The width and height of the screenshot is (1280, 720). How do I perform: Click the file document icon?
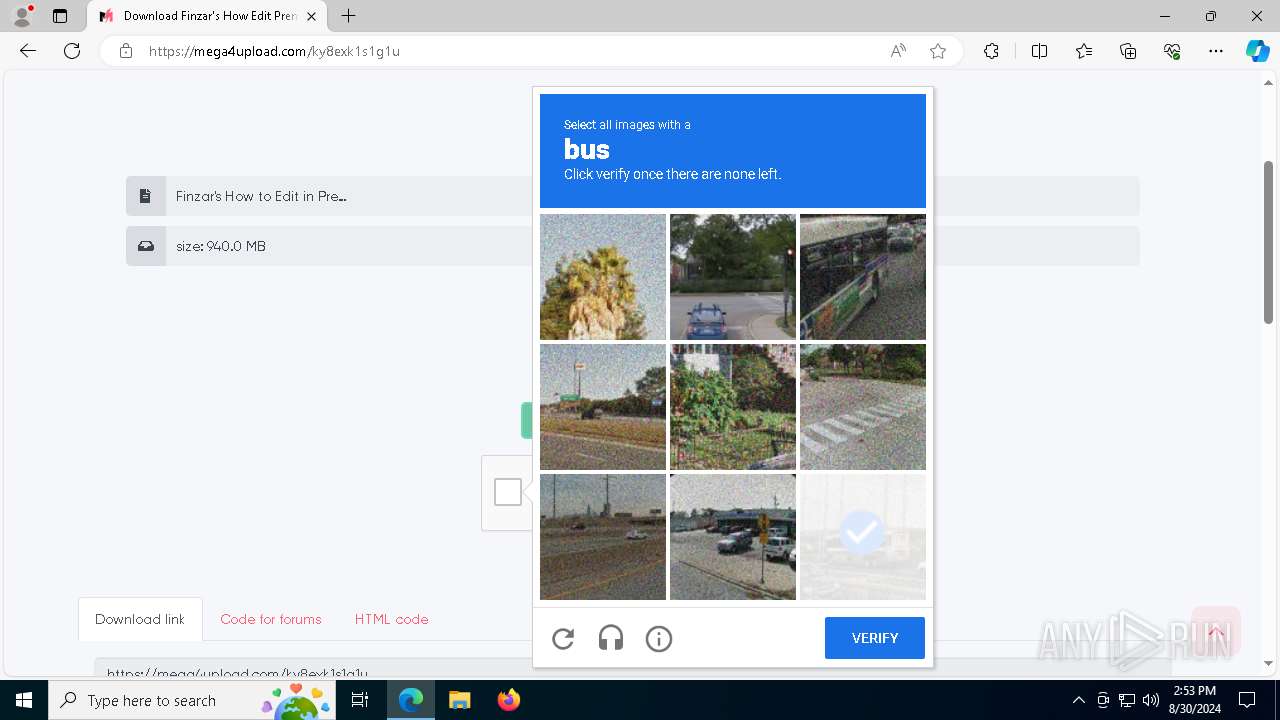[145, 196]
